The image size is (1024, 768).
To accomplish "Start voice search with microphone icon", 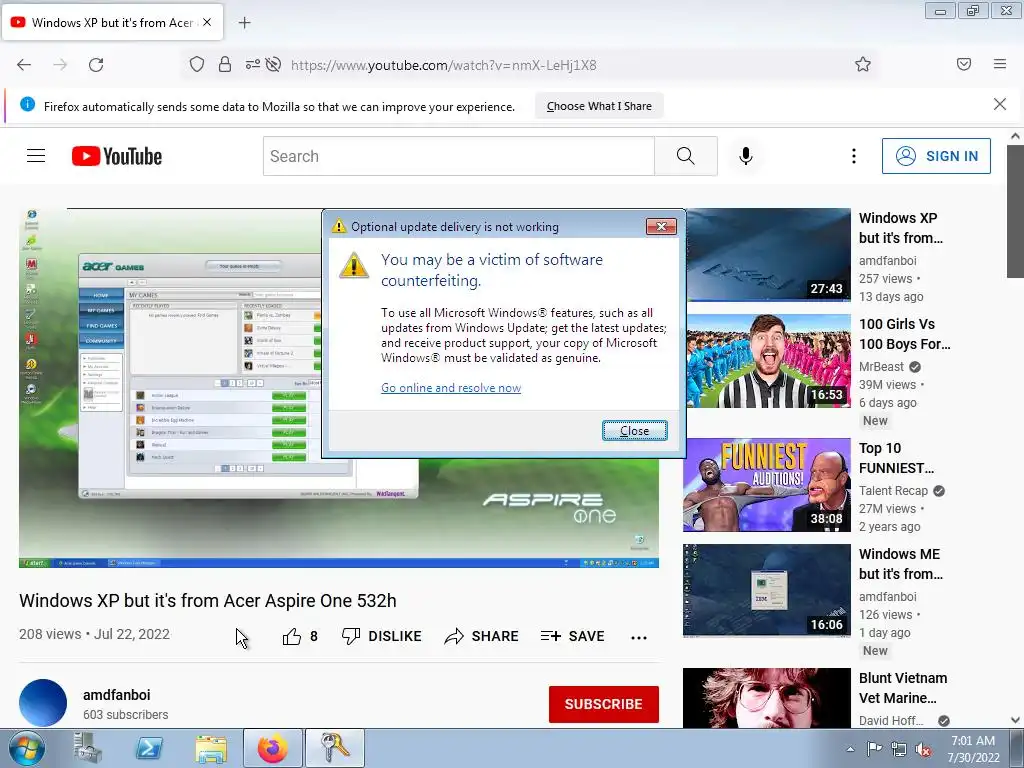I will coord(746,156).
